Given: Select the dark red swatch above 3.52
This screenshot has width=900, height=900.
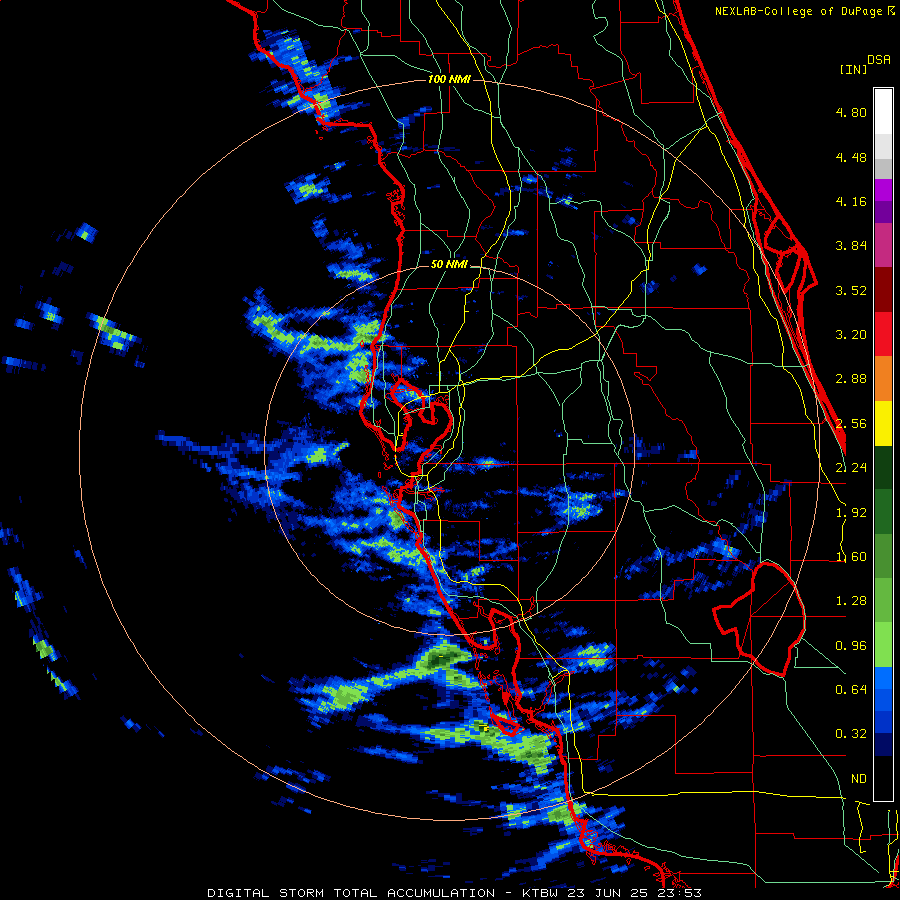Looking at the screenshot, I should 883,290.
